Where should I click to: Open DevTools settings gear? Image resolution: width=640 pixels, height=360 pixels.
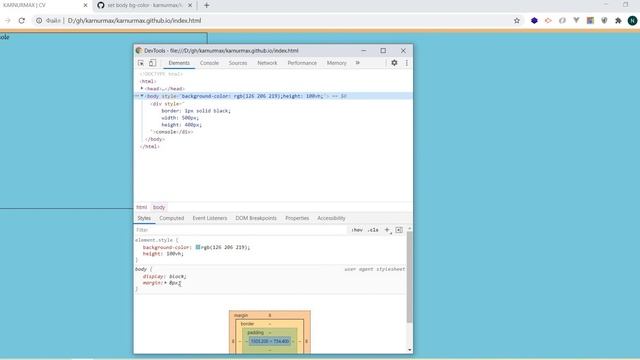click(x=394, y=63)
